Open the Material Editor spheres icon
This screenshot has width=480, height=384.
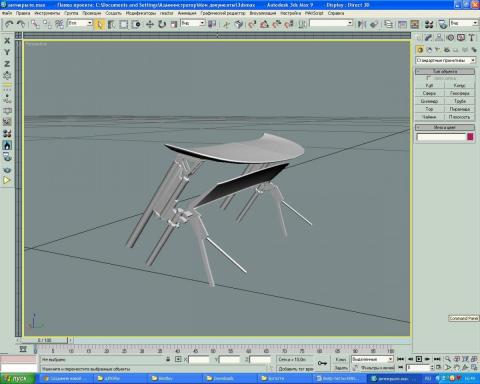coord(429,24)
